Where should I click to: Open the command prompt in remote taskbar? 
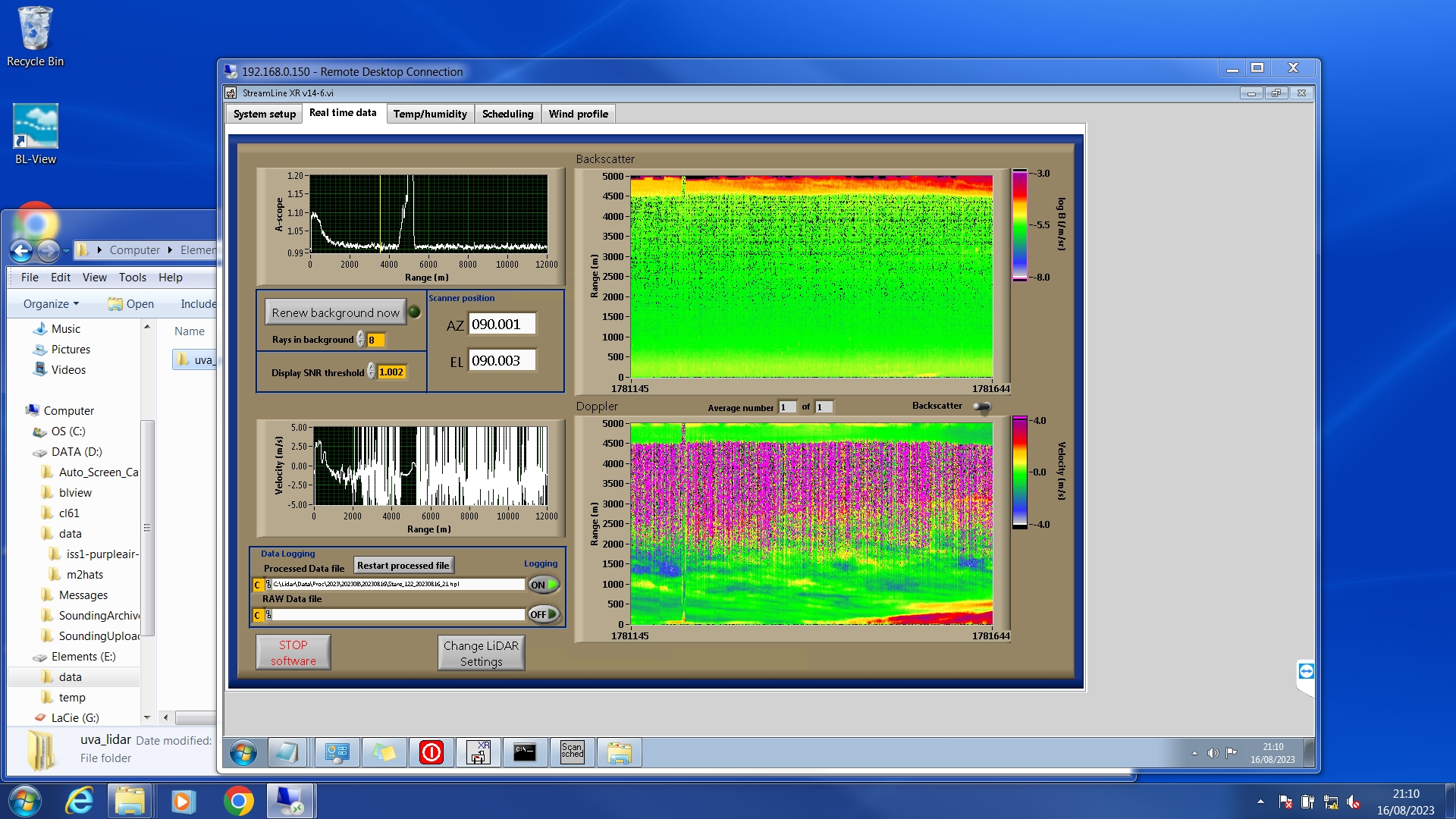pyautogui.click(x=525, y=752)
